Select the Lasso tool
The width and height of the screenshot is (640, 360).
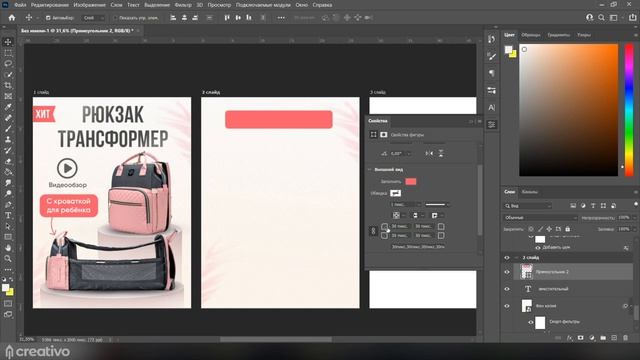point(8,64)
